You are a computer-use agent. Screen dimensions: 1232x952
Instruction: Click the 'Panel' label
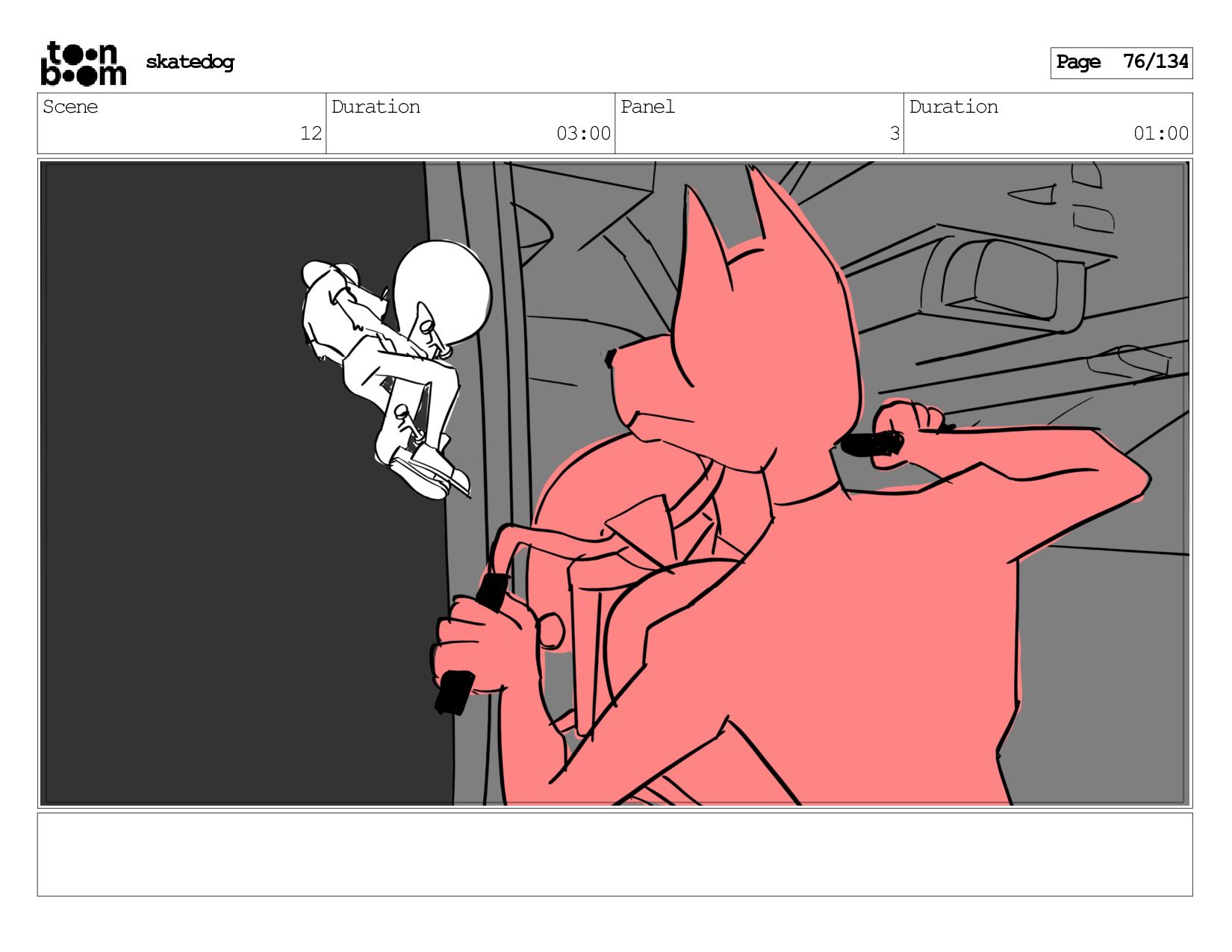647,107
